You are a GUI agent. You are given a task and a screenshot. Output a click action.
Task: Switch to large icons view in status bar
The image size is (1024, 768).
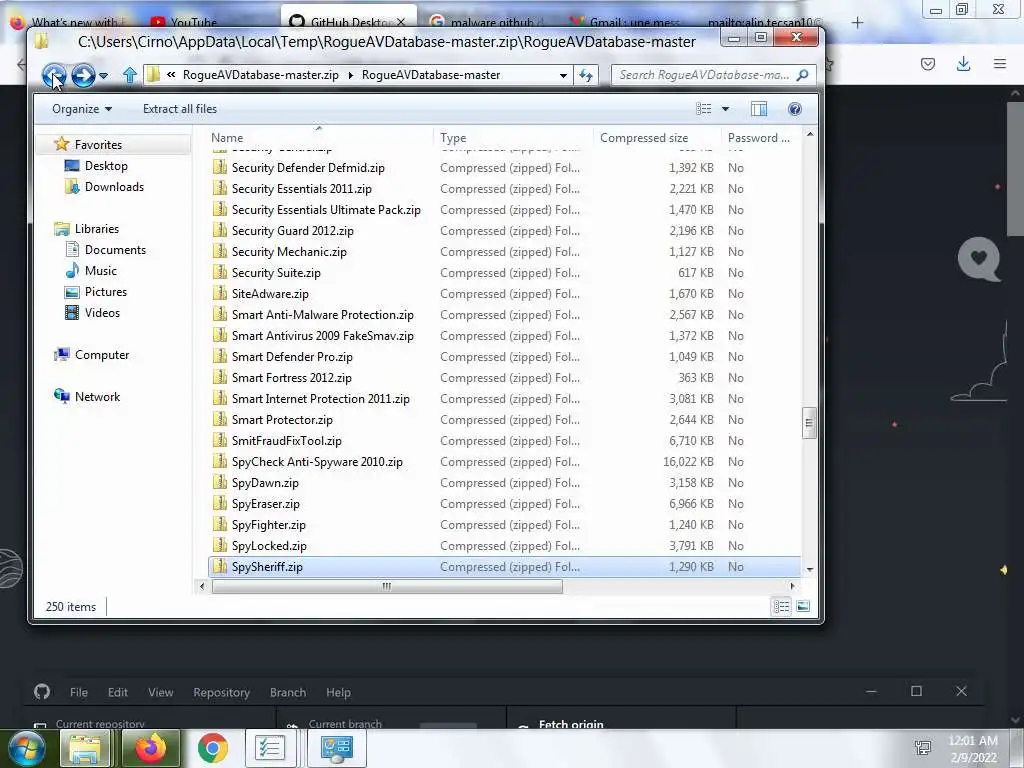(803, 607)
